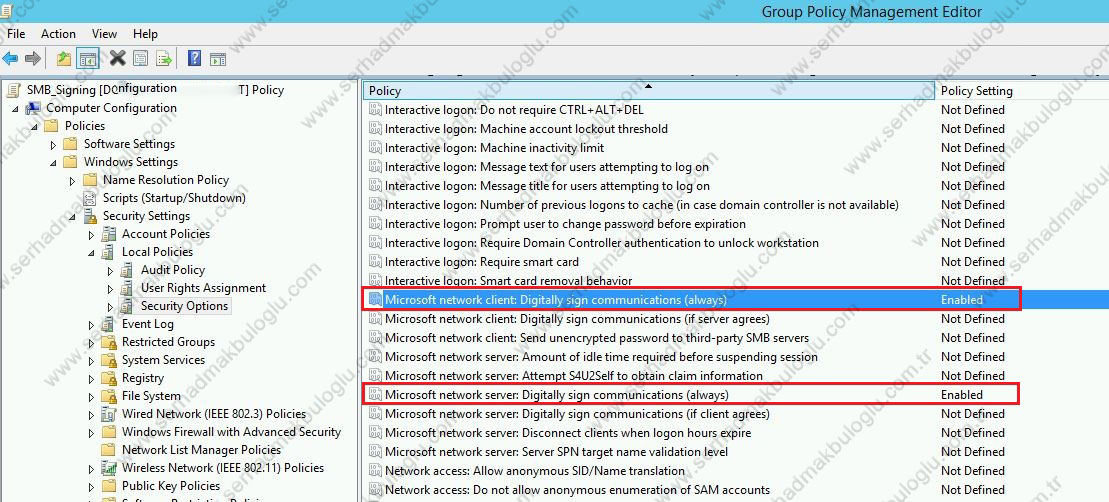Viewport: 1109px width, 502px height.
Task: Toggle the Show/Hide Action Pane icon
Action: point(217,59)
